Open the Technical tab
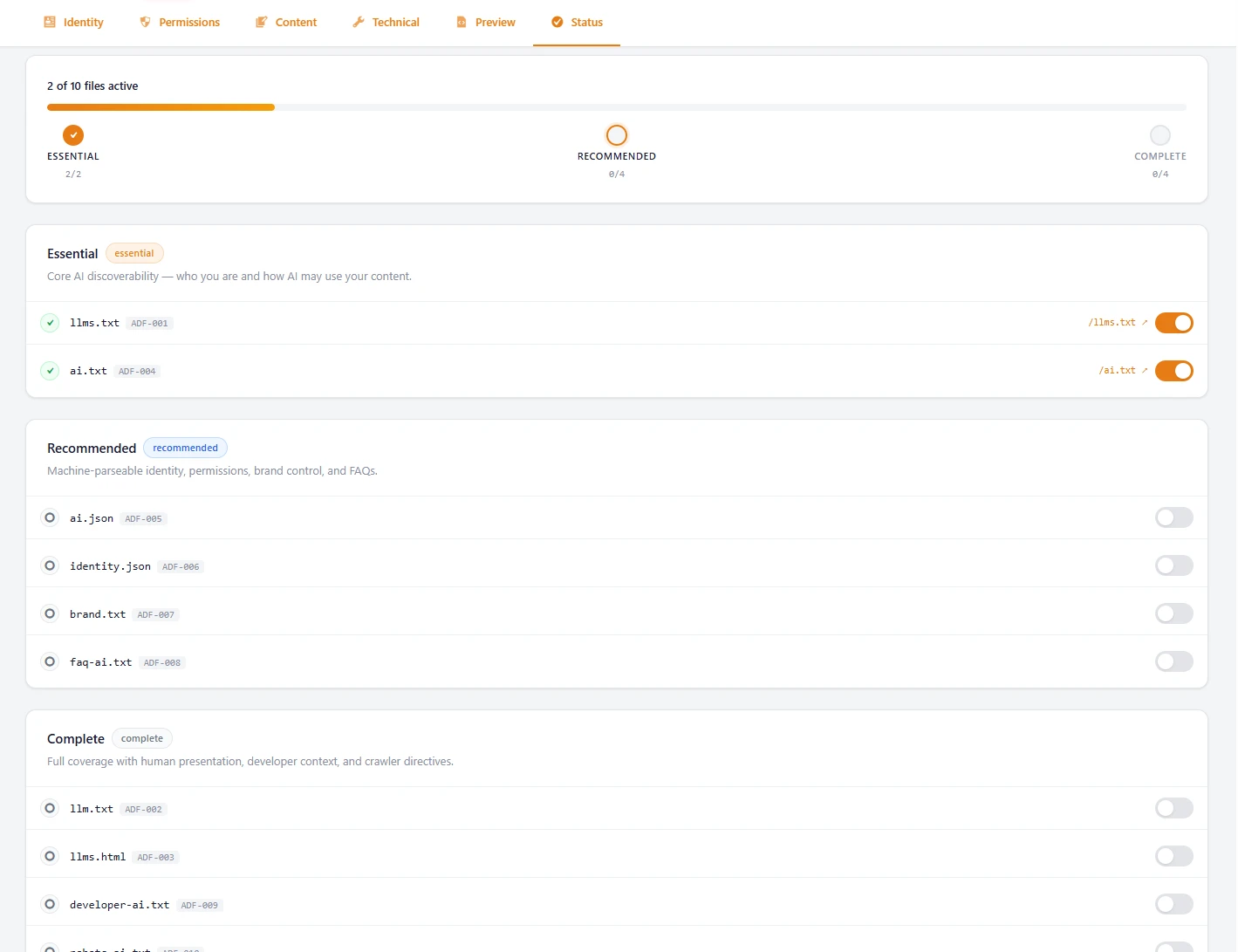Viewport: 1238px width, 952px height. coord(386,22)
